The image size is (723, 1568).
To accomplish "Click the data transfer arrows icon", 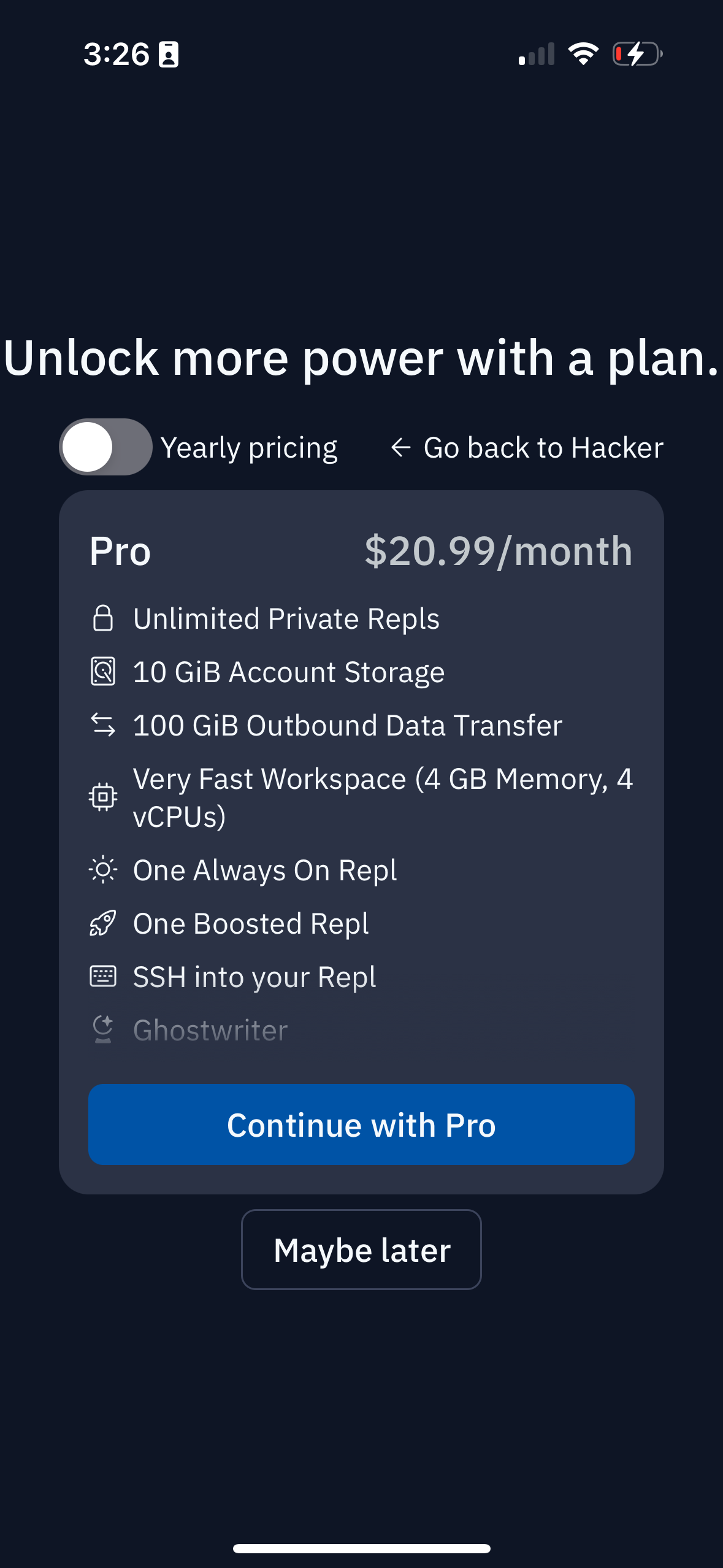I will click(103, 724).
